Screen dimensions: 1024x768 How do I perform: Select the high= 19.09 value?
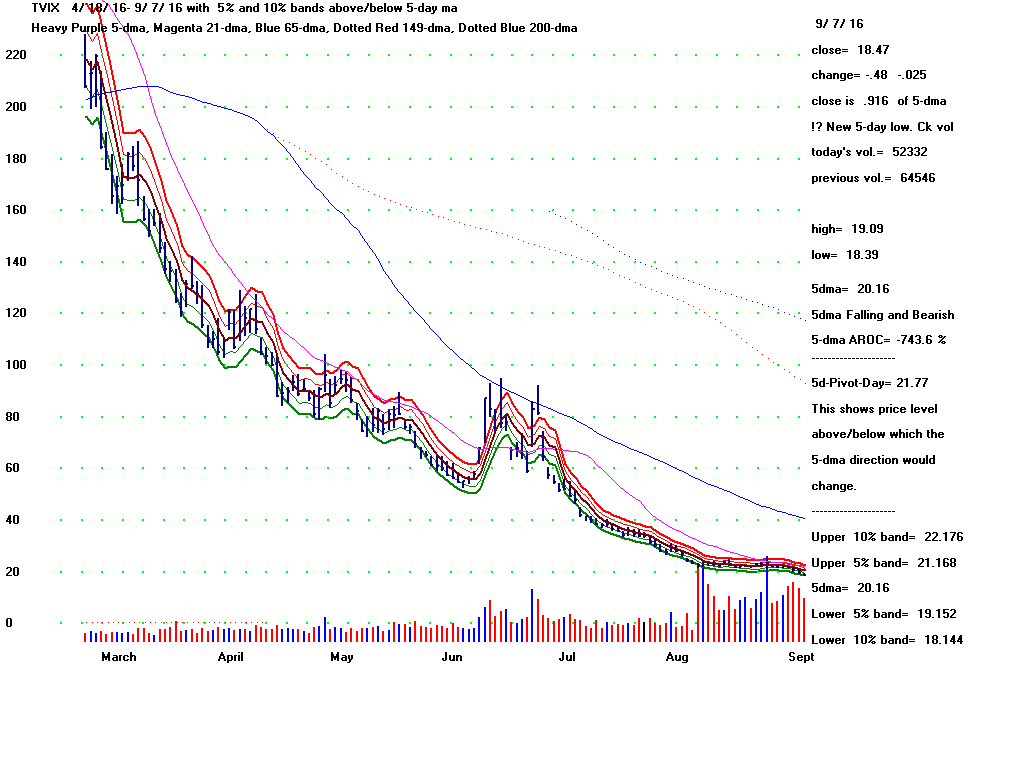pos(847,229)
